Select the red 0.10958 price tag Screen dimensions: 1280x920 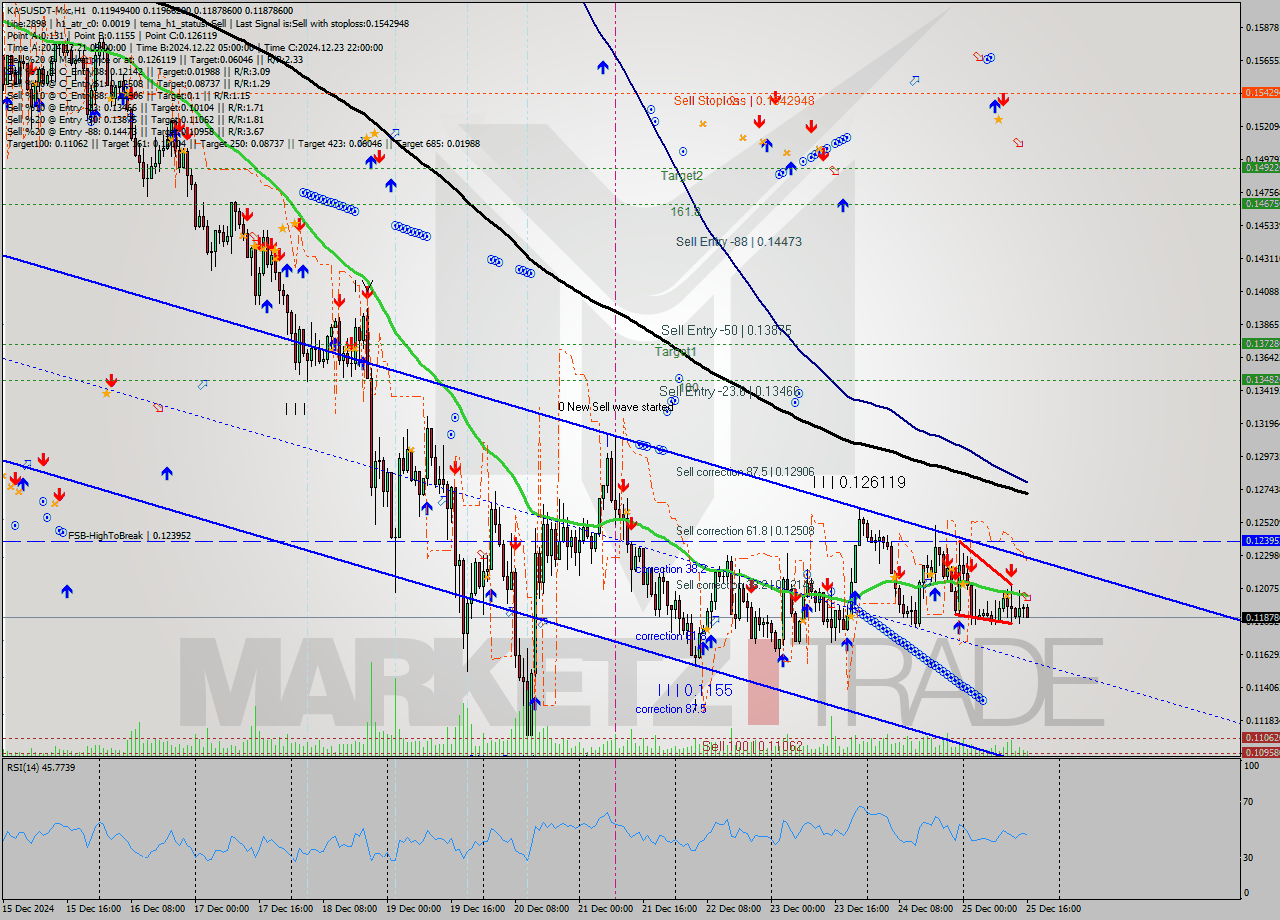click(1259, 752)
